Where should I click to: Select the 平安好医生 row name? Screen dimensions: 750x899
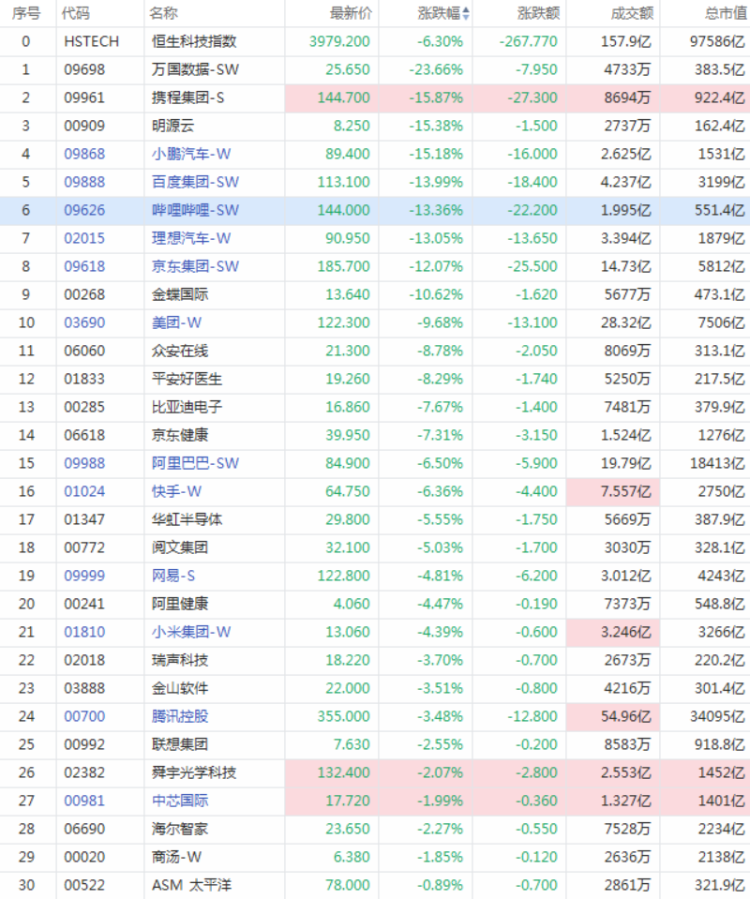tap(186, 379)
